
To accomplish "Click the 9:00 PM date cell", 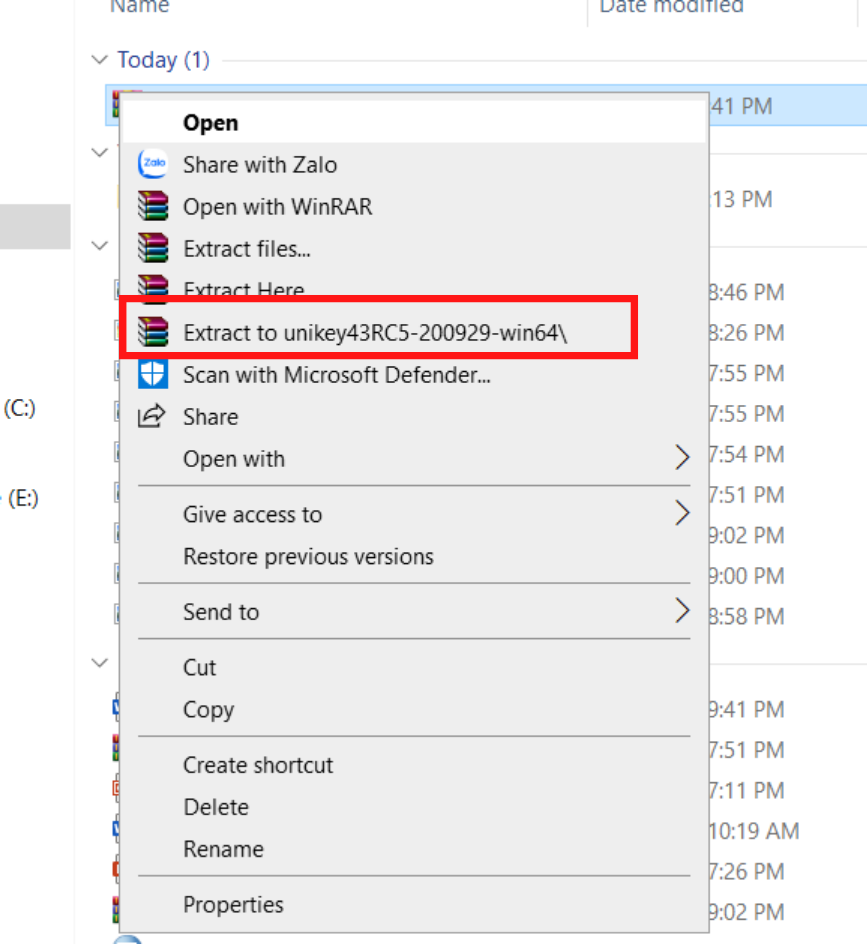I will [747, 576].
